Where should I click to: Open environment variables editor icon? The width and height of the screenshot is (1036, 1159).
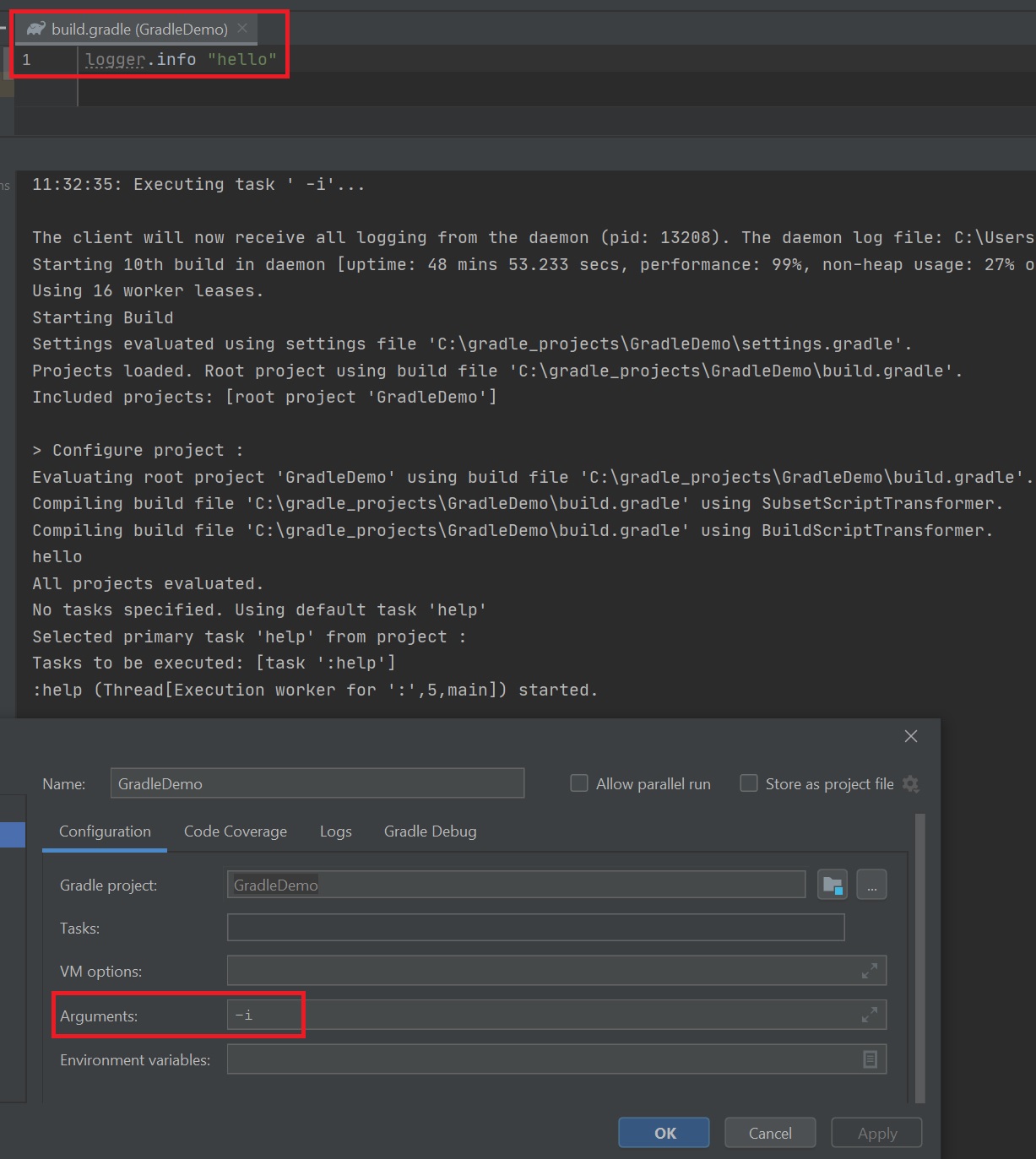870,1059
